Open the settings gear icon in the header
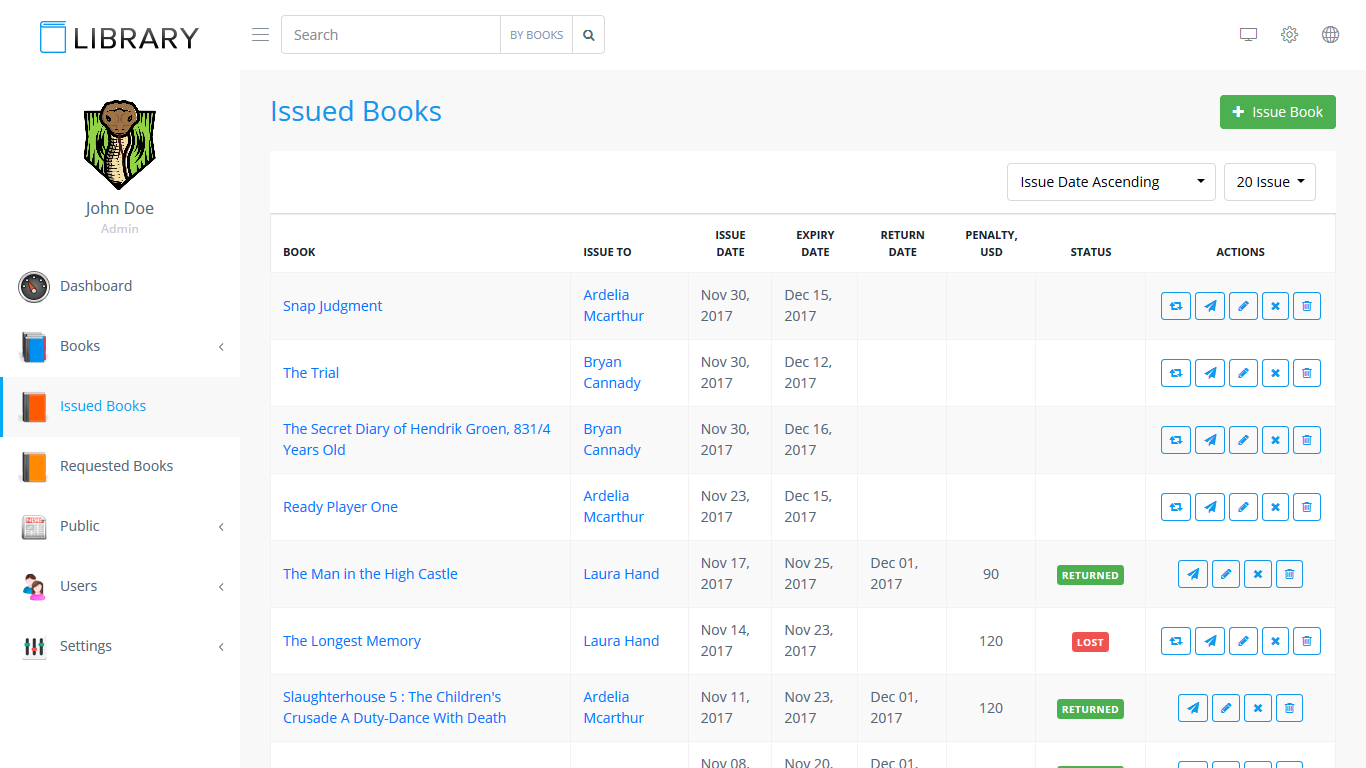The width and height of the screenshot is (1366, 768). tap(1289, 35)
